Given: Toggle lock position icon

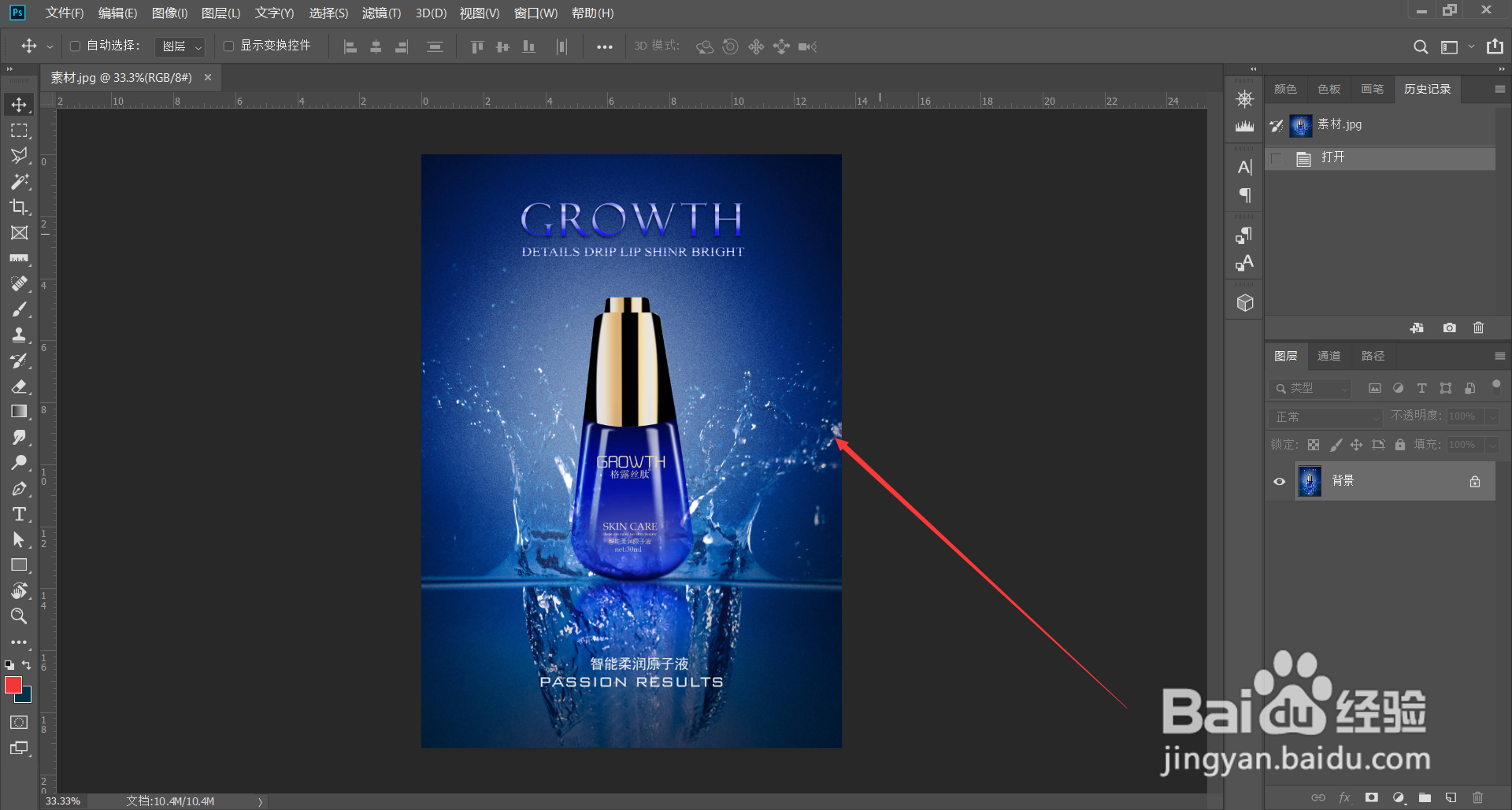Looking at the screenshot, I should (x=1356, y=445).
